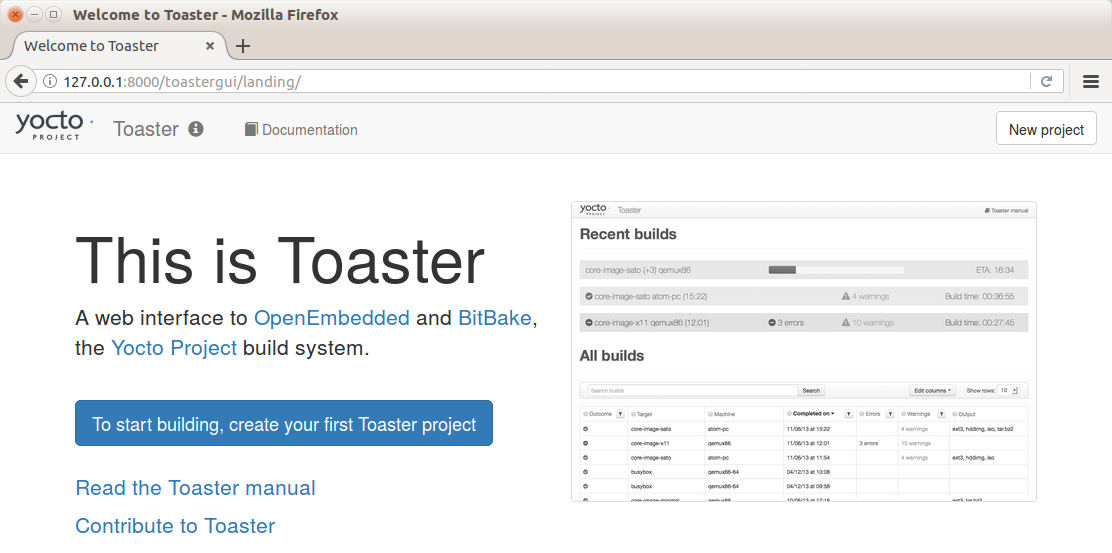The height and width of the screenshot is (553, 1112).
Task: Click the New project button
Action: click(x=1046, y=130)
